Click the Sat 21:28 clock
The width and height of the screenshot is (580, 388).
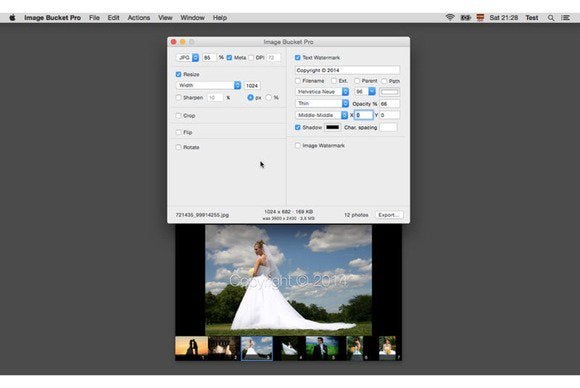coord(503,18)
